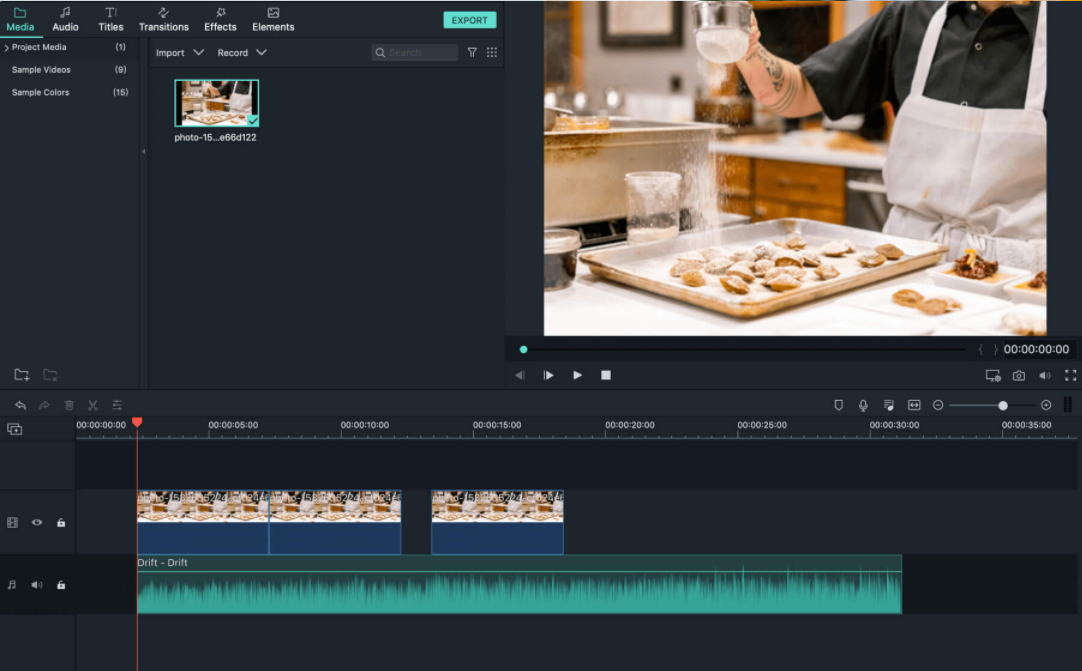
Task: Add a marker using the flag icon
Action: [838, 405]
